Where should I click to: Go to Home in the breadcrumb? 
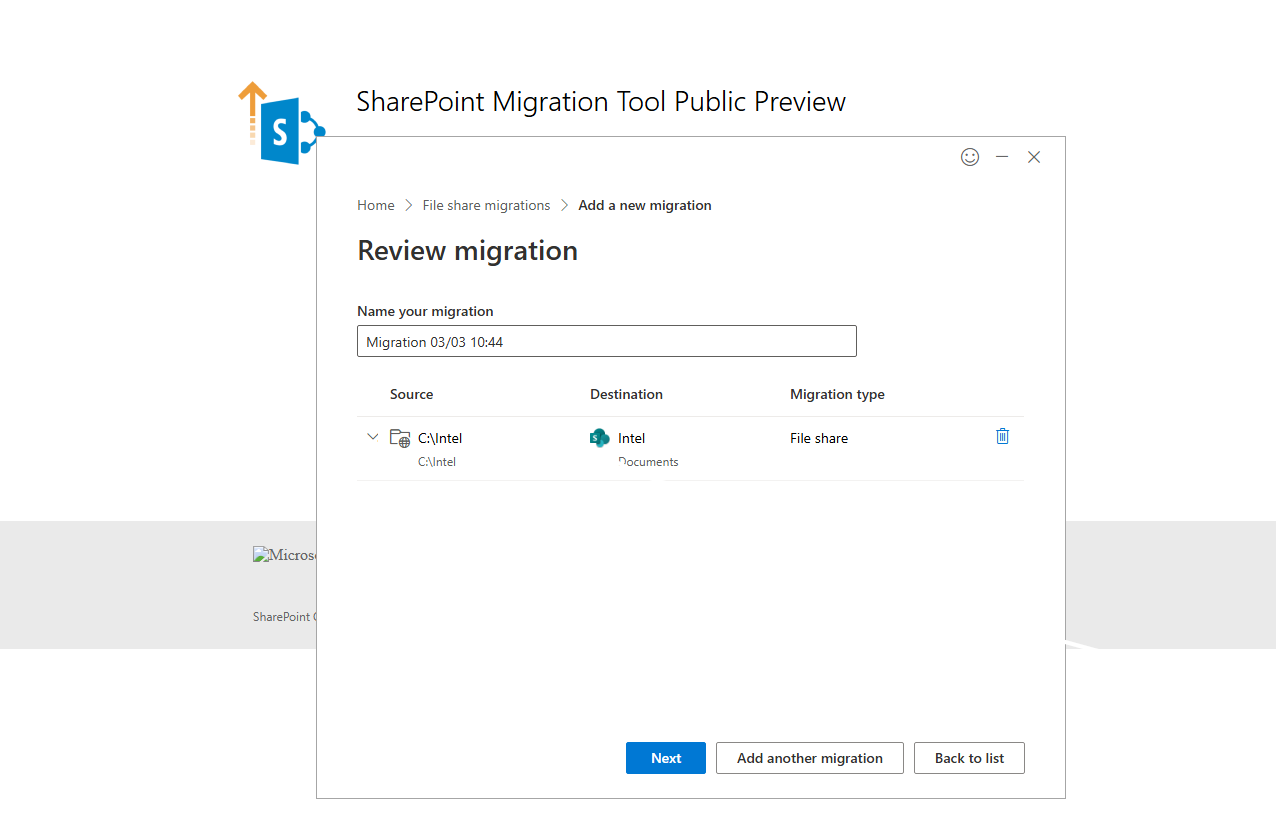click(376, 205)
